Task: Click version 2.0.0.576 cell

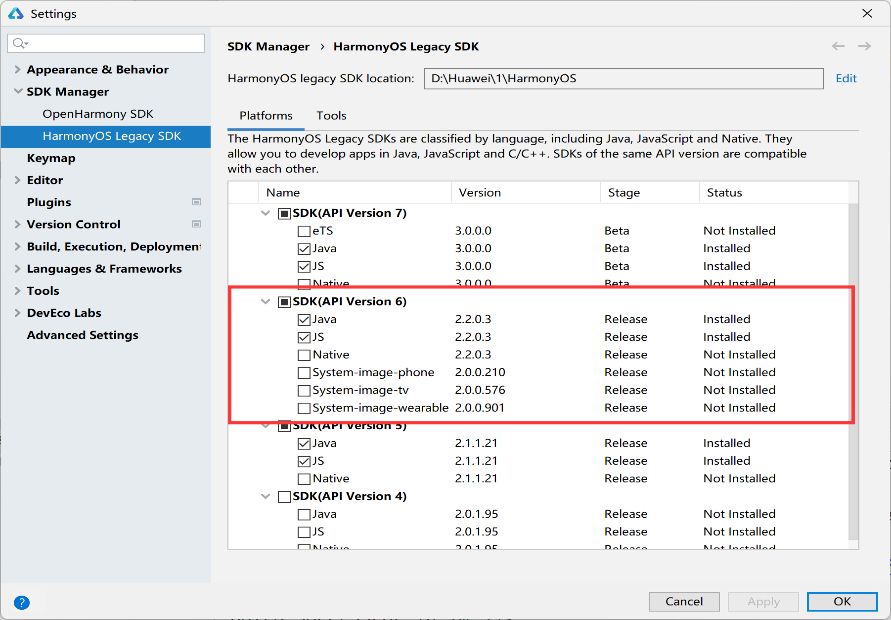Action: (480, 390)
